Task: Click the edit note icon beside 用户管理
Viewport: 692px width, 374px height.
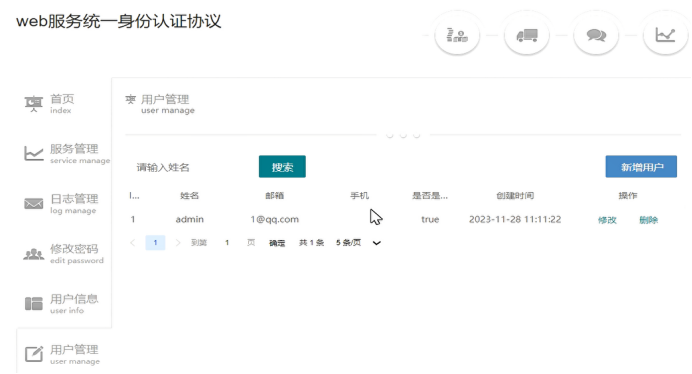Action: tap(34, 354)
